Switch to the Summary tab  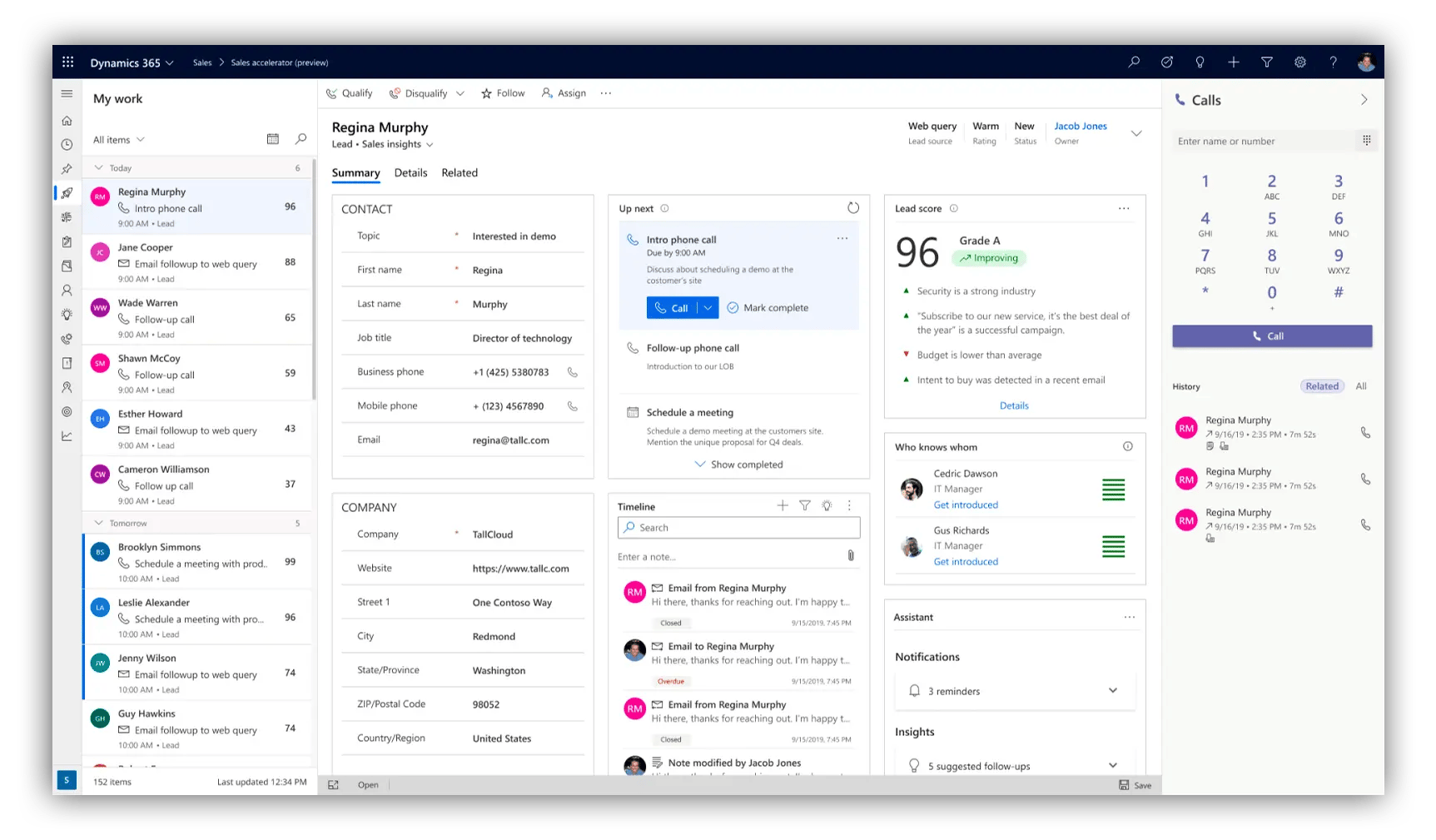[355, 173]
